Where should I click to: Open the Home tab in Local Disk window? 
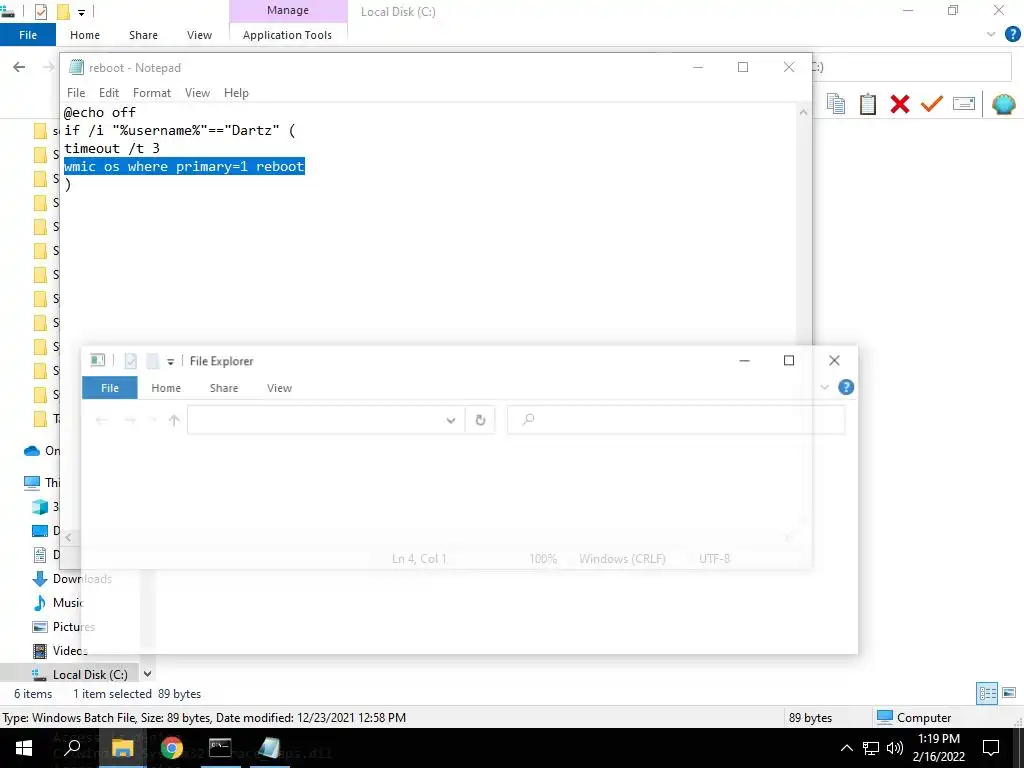[x=85, y=35]
